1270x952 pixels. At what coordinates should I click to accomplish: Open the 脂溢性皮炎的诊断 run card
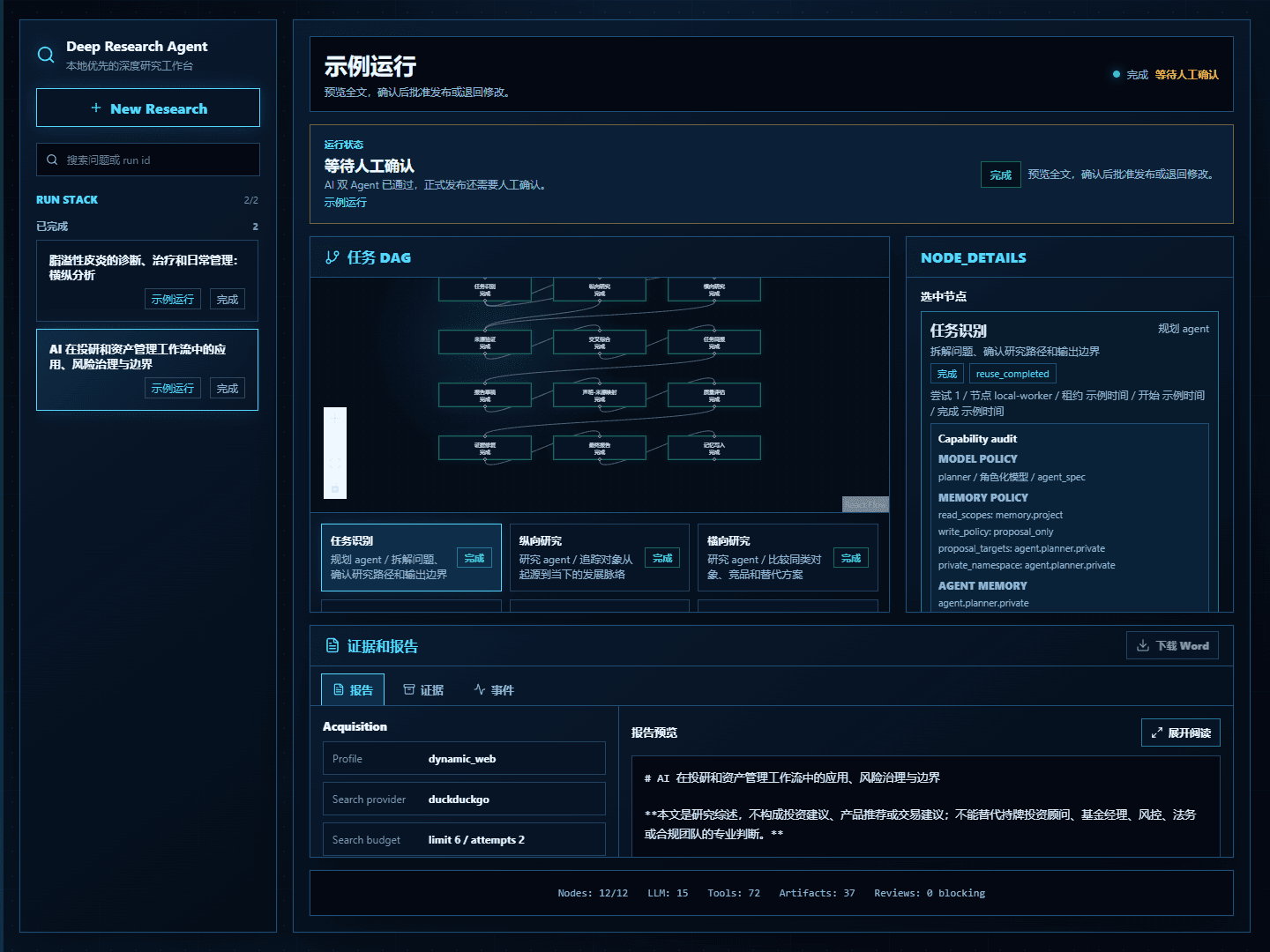147,280
